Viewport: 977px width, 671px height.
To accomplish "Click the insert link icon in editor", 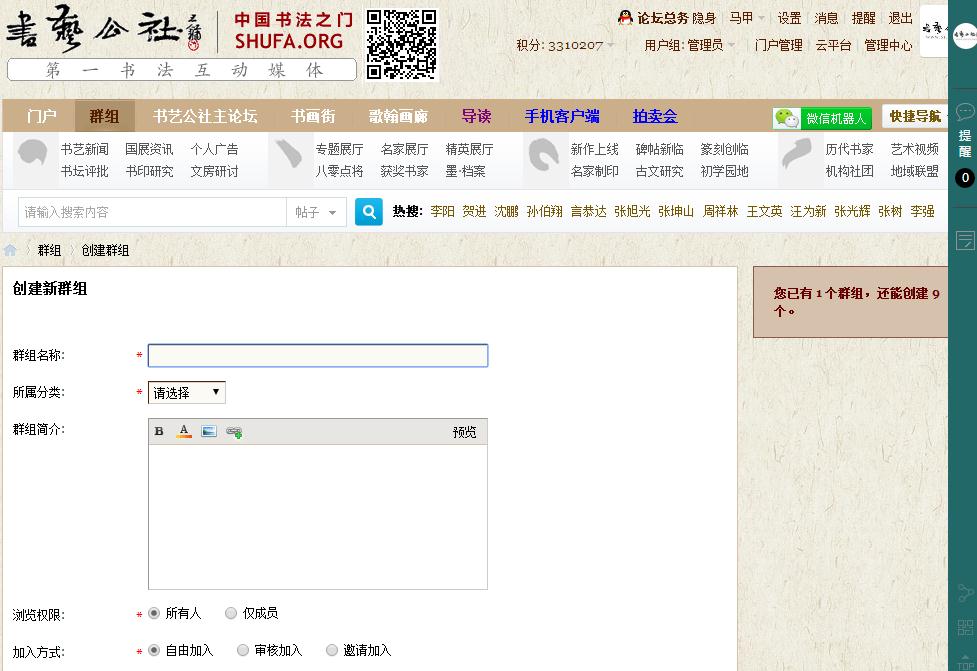I will [x=234, y=432].
